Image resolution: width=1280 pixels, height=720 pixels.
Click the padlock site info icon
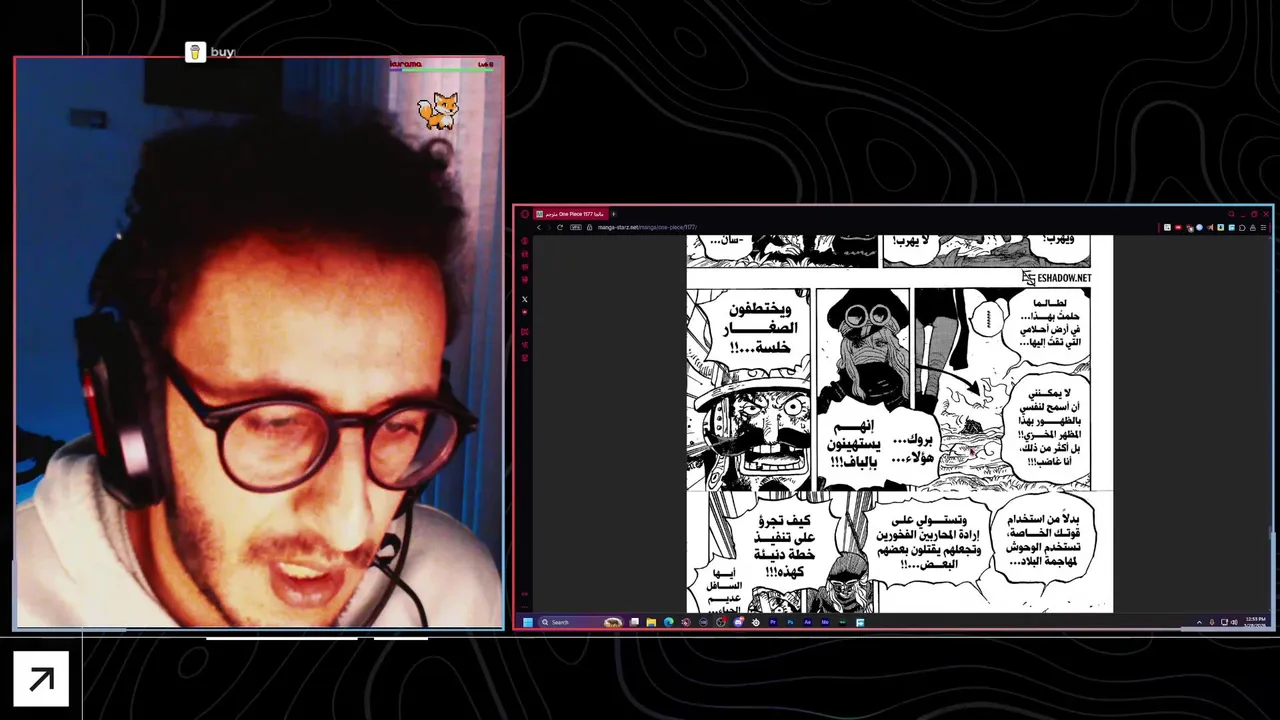[589, 227]
